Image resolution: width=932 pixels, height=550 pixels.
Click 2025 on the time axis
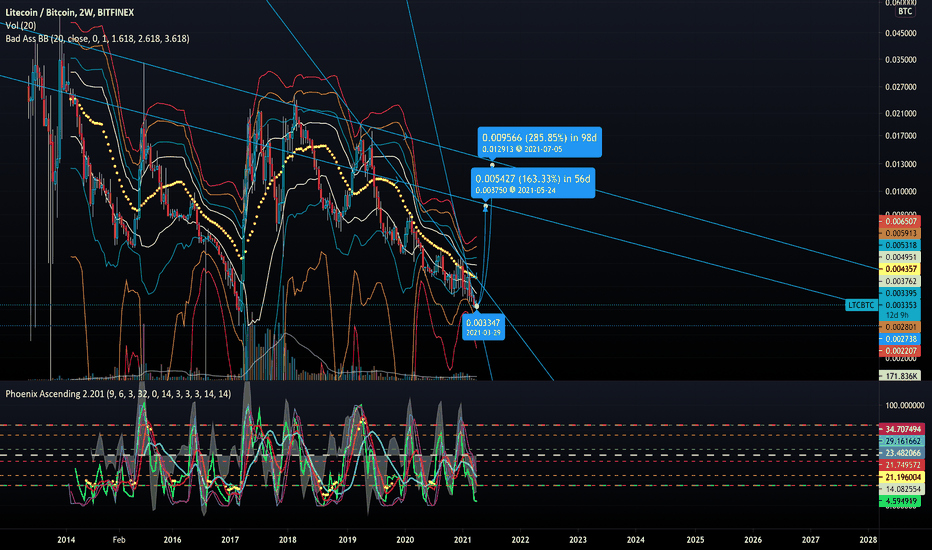click(695, 540)
